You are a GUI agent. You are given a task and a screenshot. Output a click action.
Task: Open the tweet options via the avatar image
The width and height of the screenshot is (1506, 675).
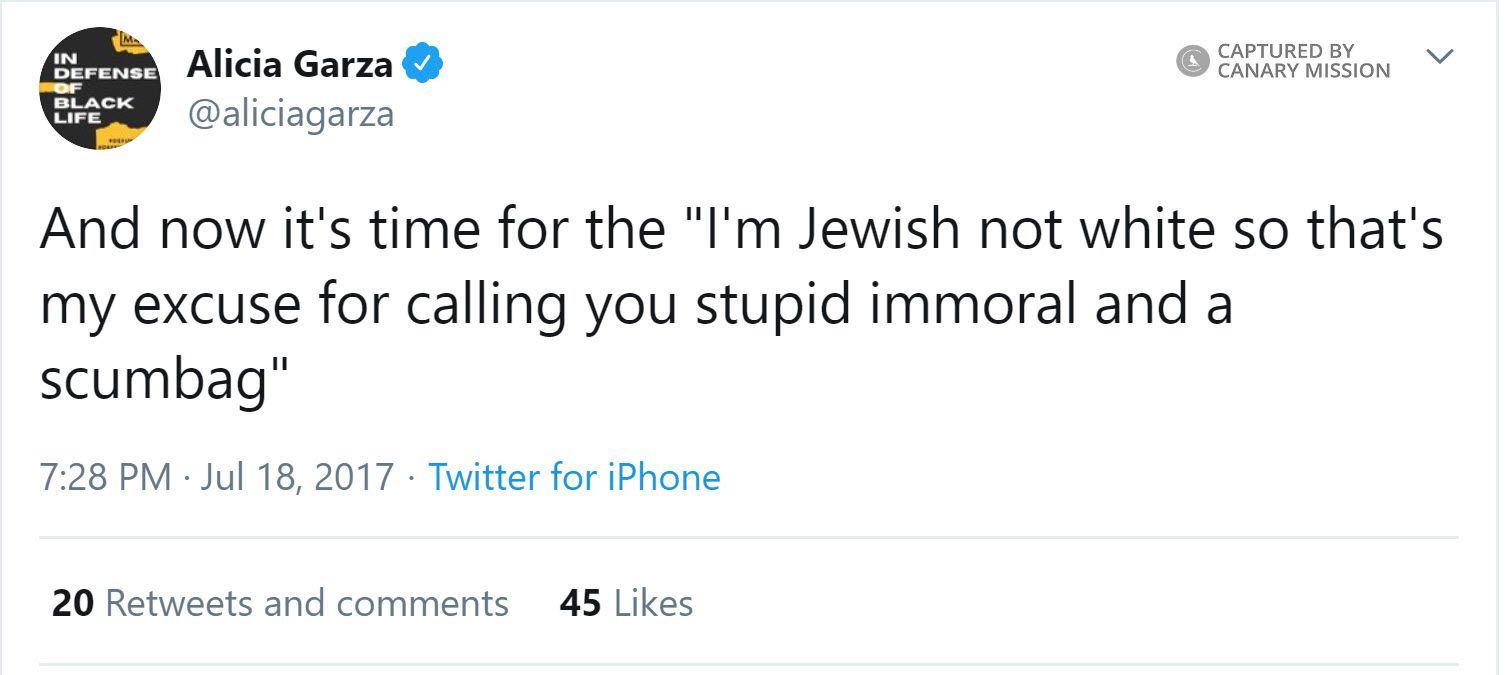point(98,88)
